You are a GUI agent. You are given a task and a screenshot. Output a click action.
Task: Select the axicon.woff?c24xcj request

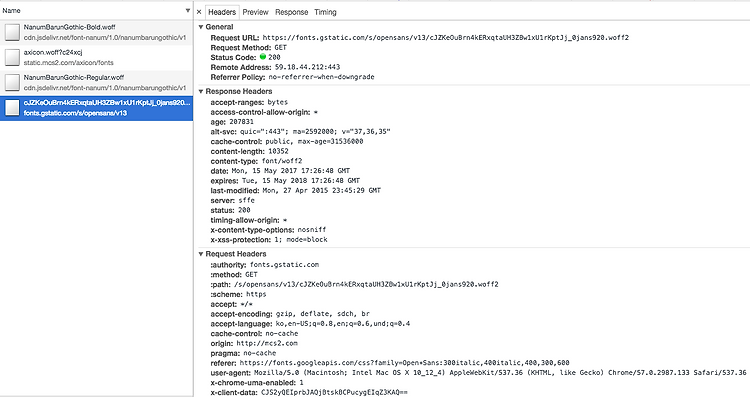96,57
